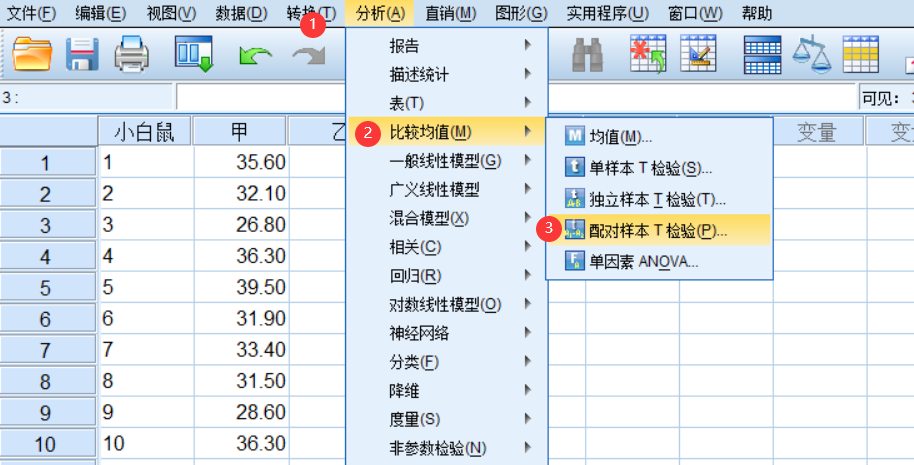The width and height of the screenshot is (914, 465).
Task: Choose 单因素 ANOVA...
Action: (x=659, y=260)
